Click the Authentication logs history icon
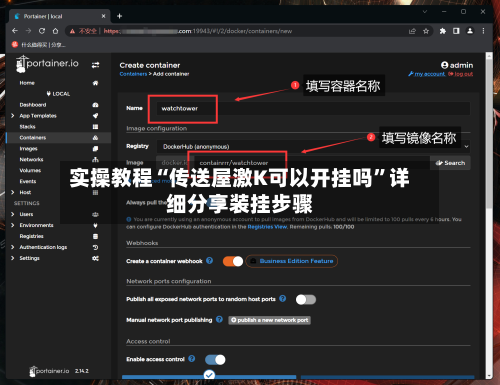Screen dimensions: 500x385 (x=95, y=247)
